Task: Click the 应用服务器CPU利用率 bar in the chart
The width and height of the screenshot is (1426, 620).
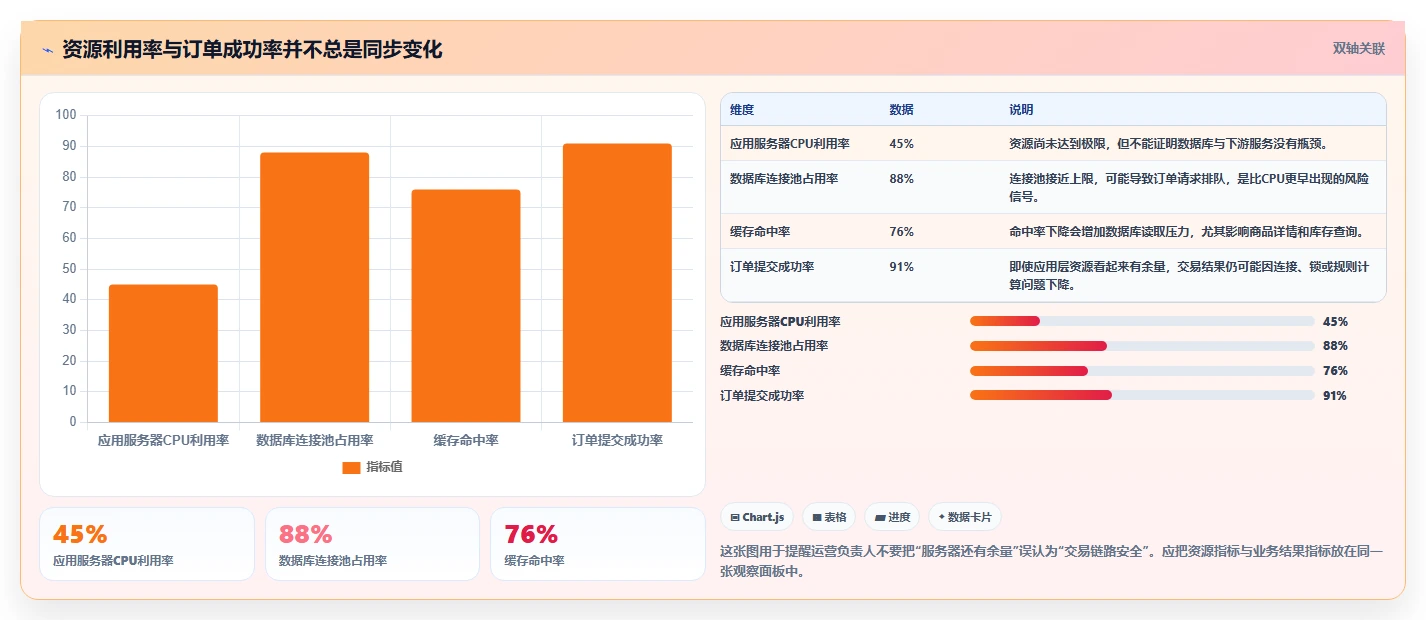Action: [x=163, y=353]
